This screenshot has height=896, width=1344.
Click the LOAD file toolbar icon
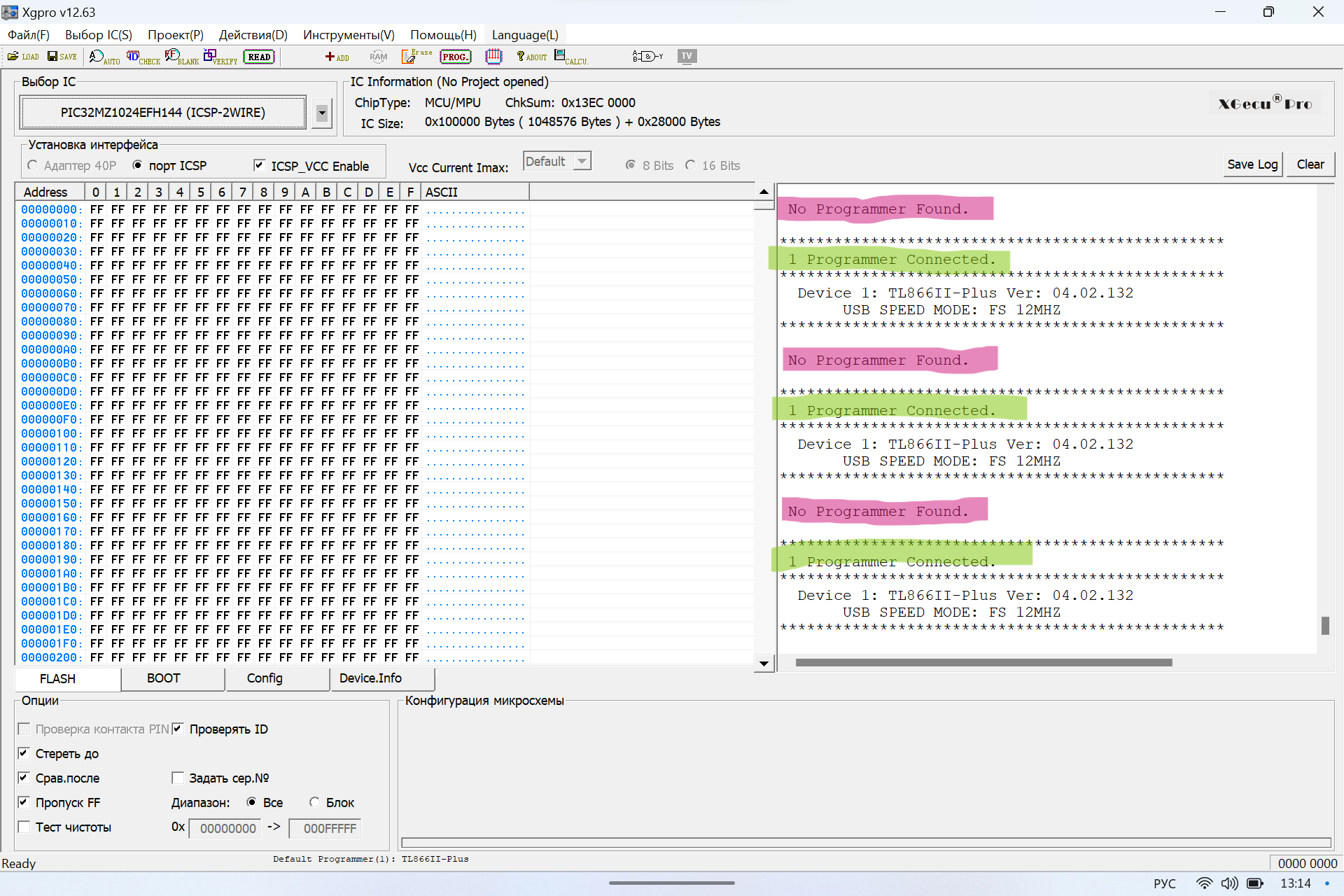(x=22, y=57)
